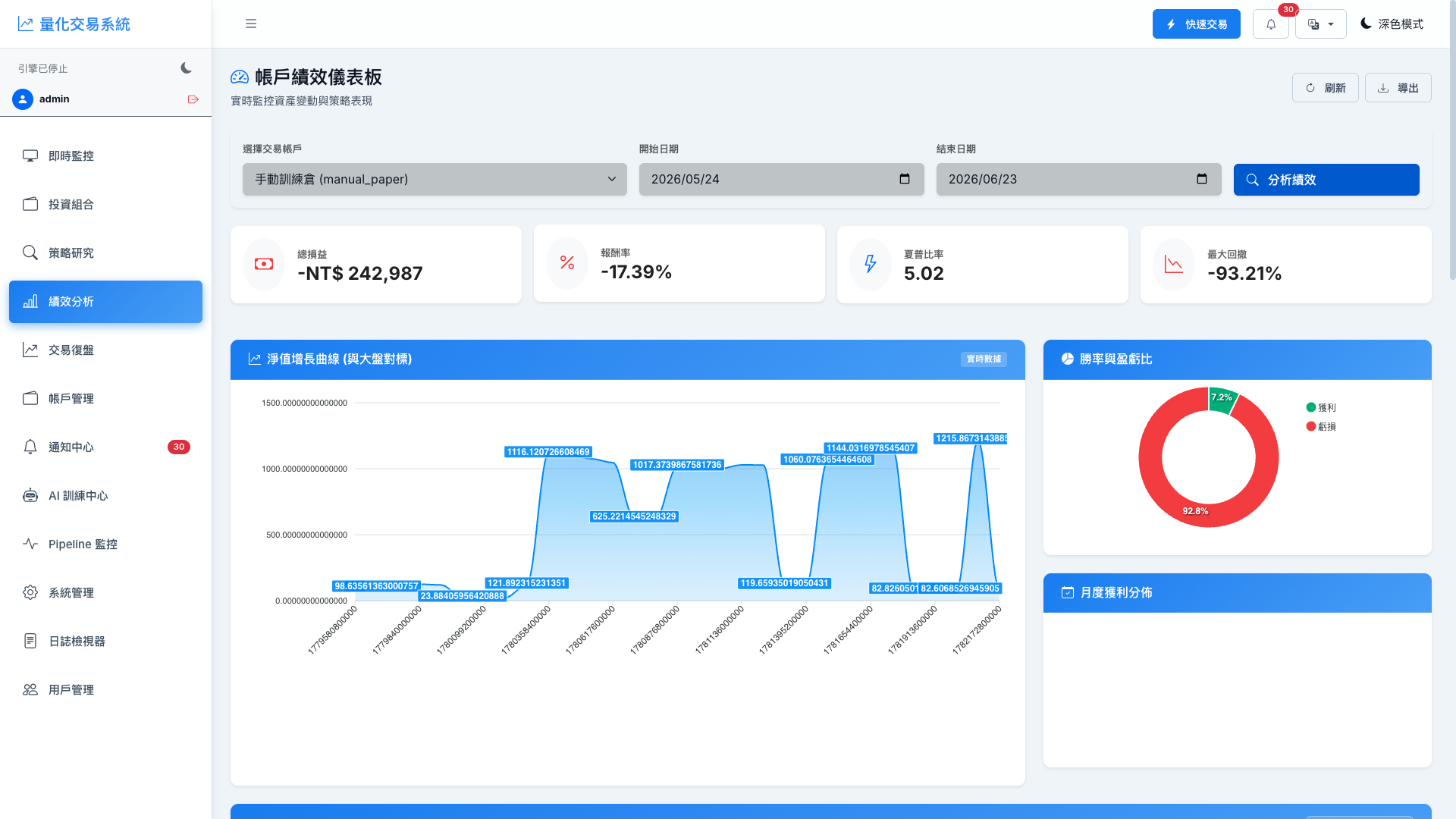This screenshot has width=1456, height=819.
Task: Click the admin user avatar icon
Action: click(x=23, y=99)
